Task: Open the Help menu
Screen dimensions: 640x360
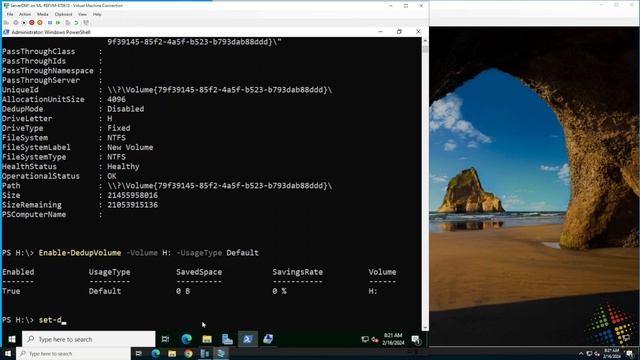Action: click(97, 14)
